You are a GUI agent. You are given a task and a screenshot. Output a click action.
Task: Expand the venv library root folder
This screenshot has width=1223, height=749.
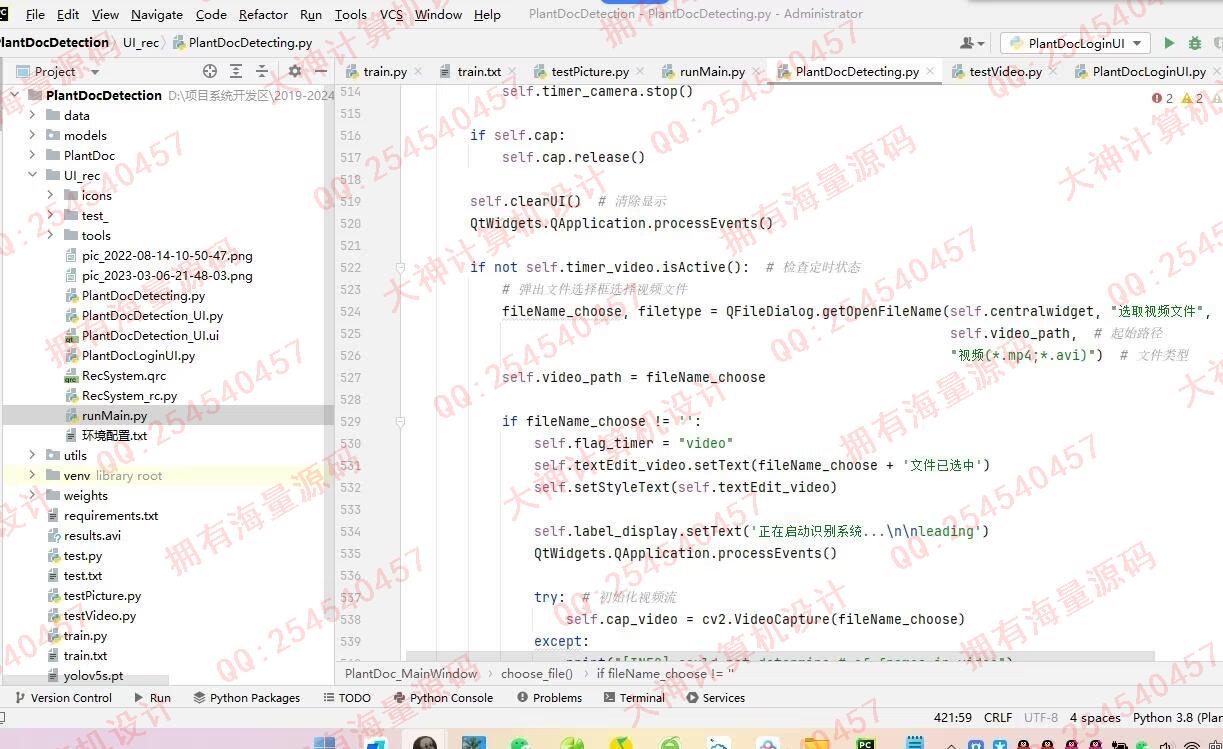click(32, 475)
